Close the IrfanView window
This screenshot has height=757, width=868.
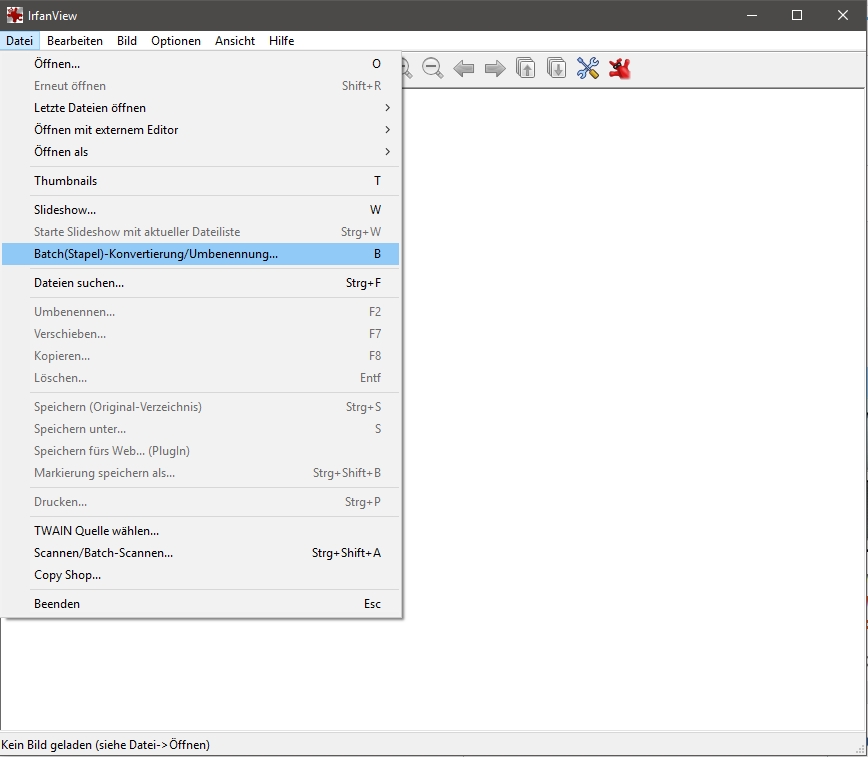[x=843, y=15]
